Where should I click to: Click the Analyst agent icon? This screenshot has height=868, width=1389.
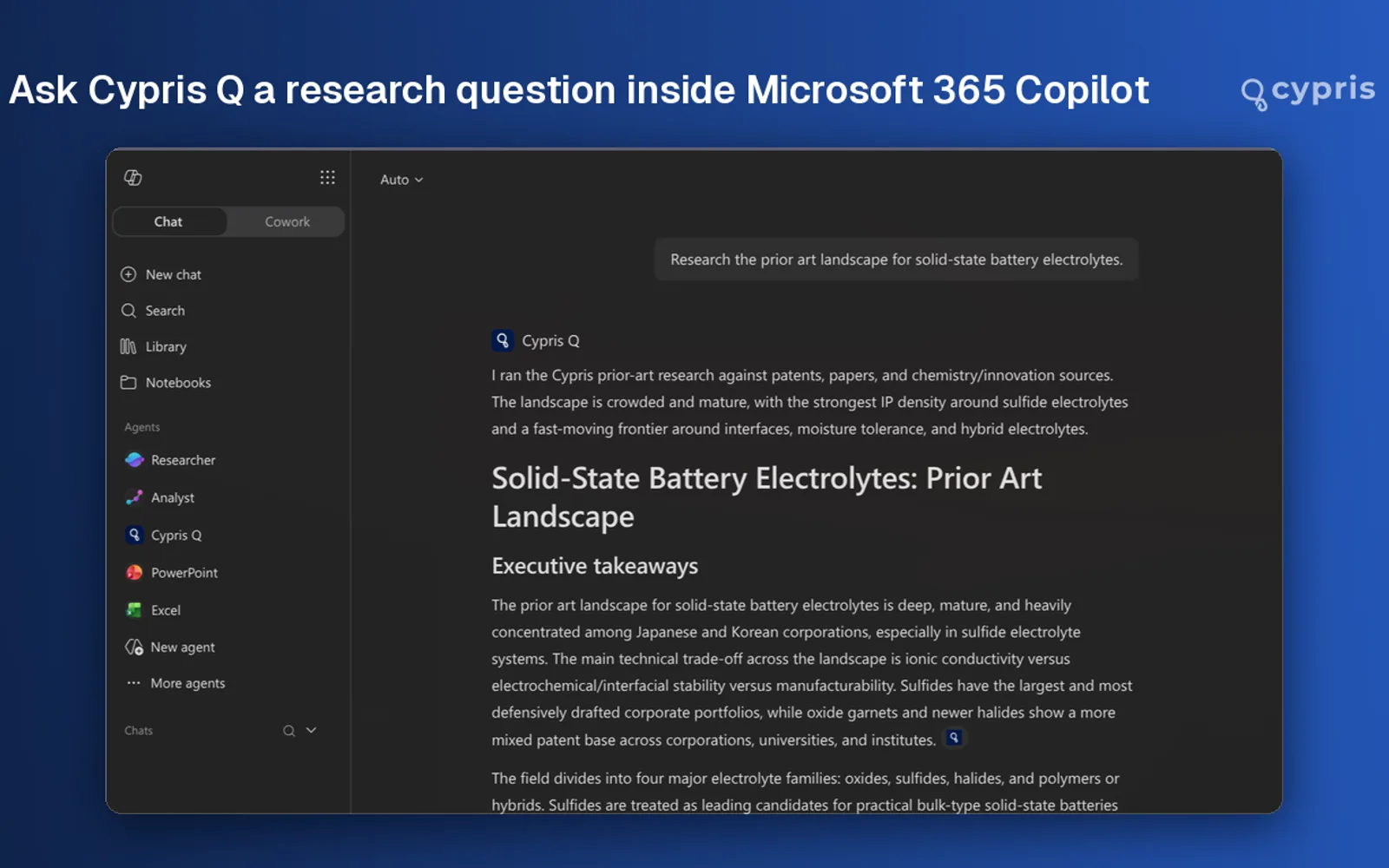pyautogui.click(x=135, y=497)
